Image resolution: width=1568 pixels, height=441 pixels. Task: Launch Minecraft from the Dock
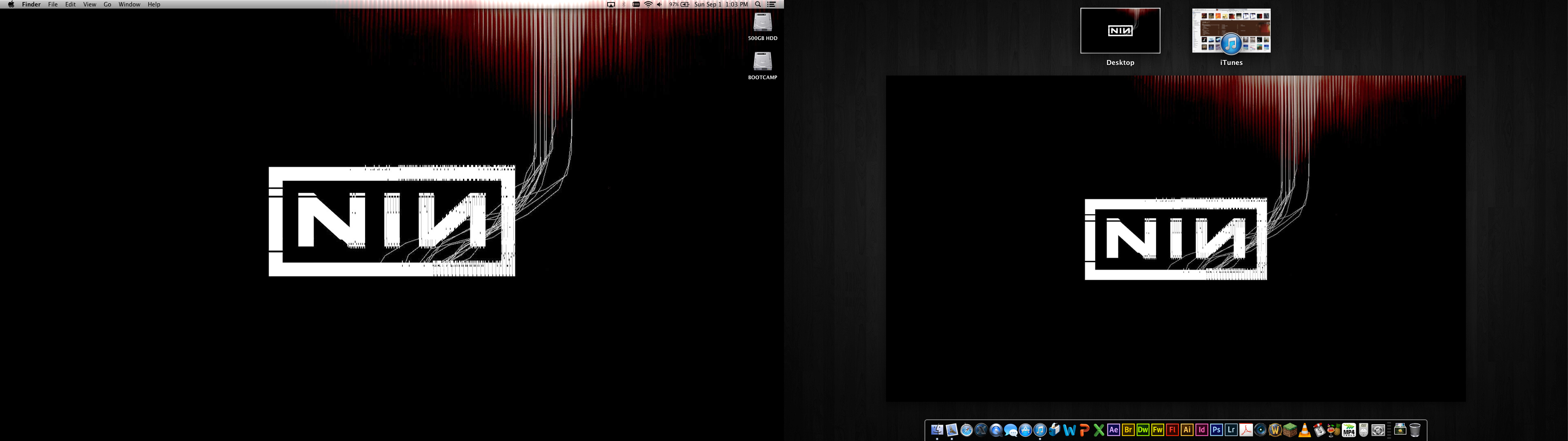pos(1290,430)
